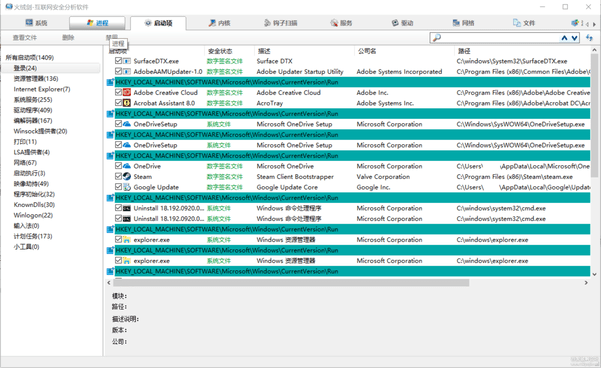Click the app icon in title bar
This screenshot has width=601, height=368.
[x=9, y=7]
